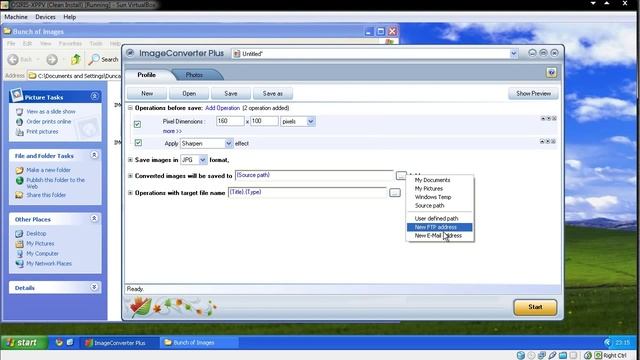
Task: Click the more >> link
Action: point(172,131)
